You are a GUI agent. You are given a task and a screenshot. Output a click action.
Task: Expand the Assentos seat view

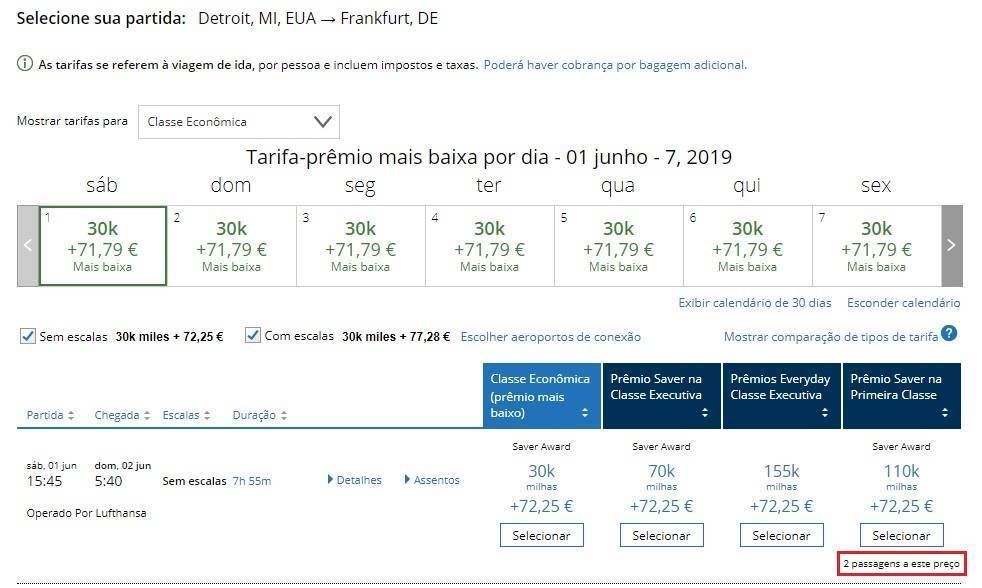tap(432, 480)
